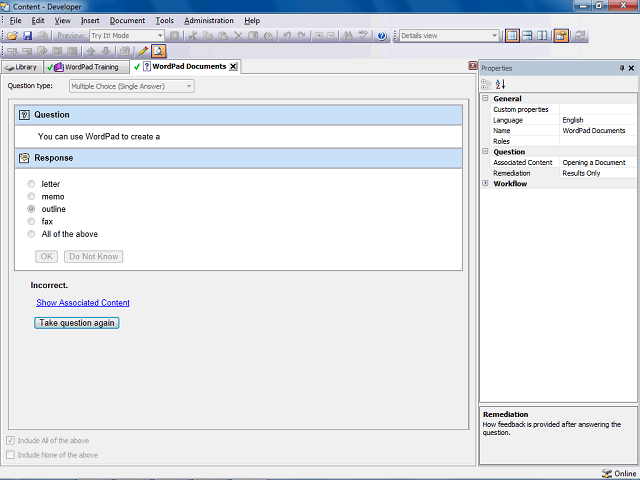Select the single pane layout icon
The width and height of the screenshot is (640, 480).
click(x=512, y=36)
